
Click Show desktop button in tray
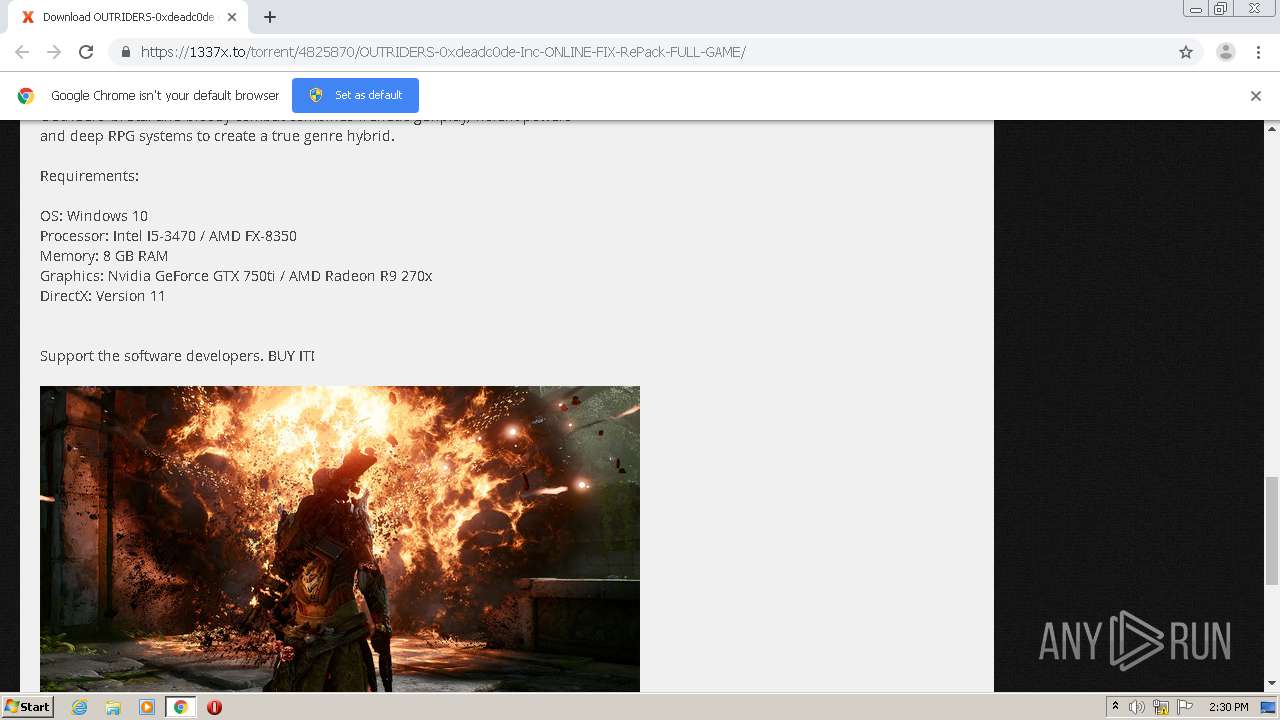click(x=1268, y=707)
